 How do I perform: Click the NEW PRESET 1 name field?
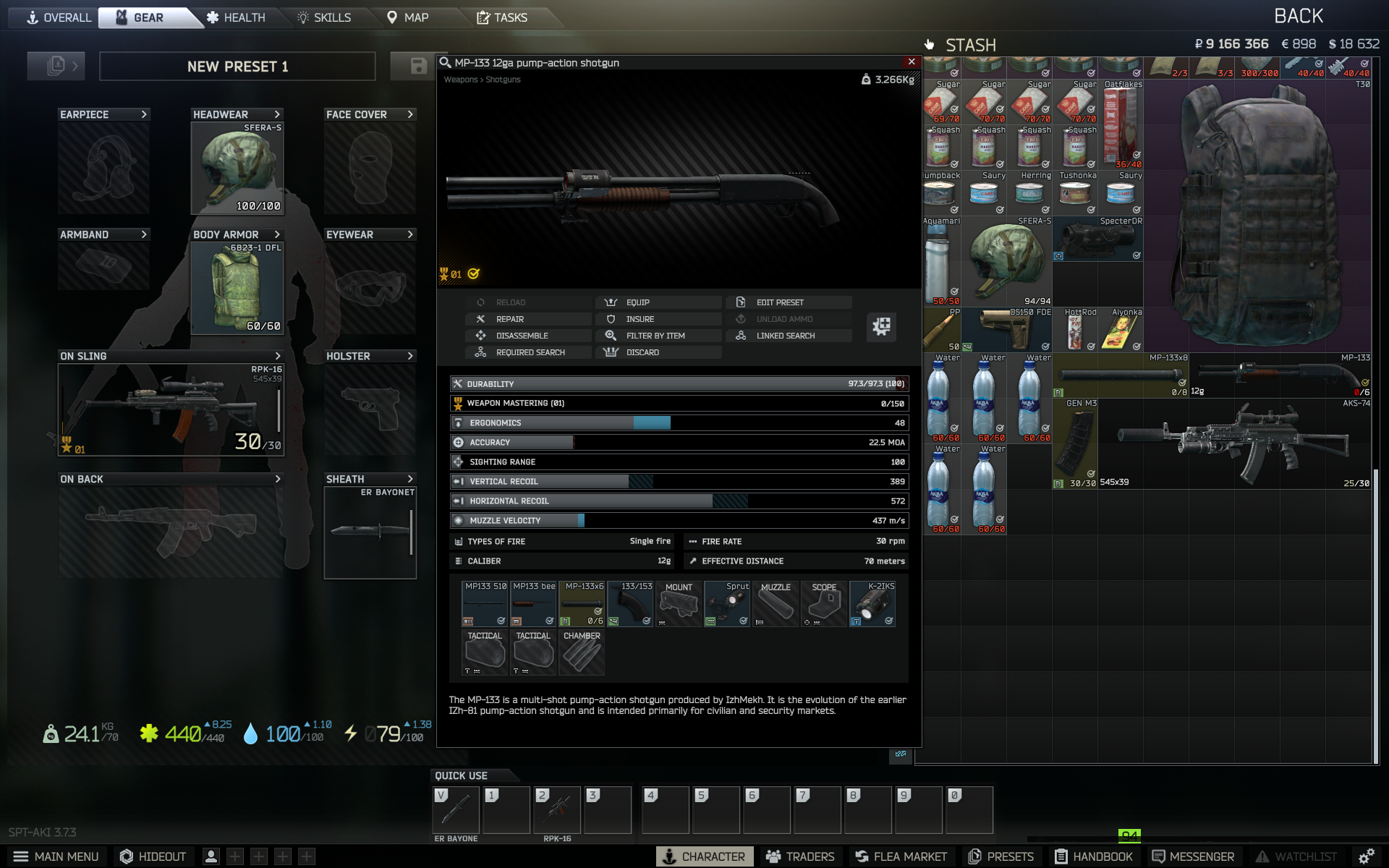tap(237, 67)
